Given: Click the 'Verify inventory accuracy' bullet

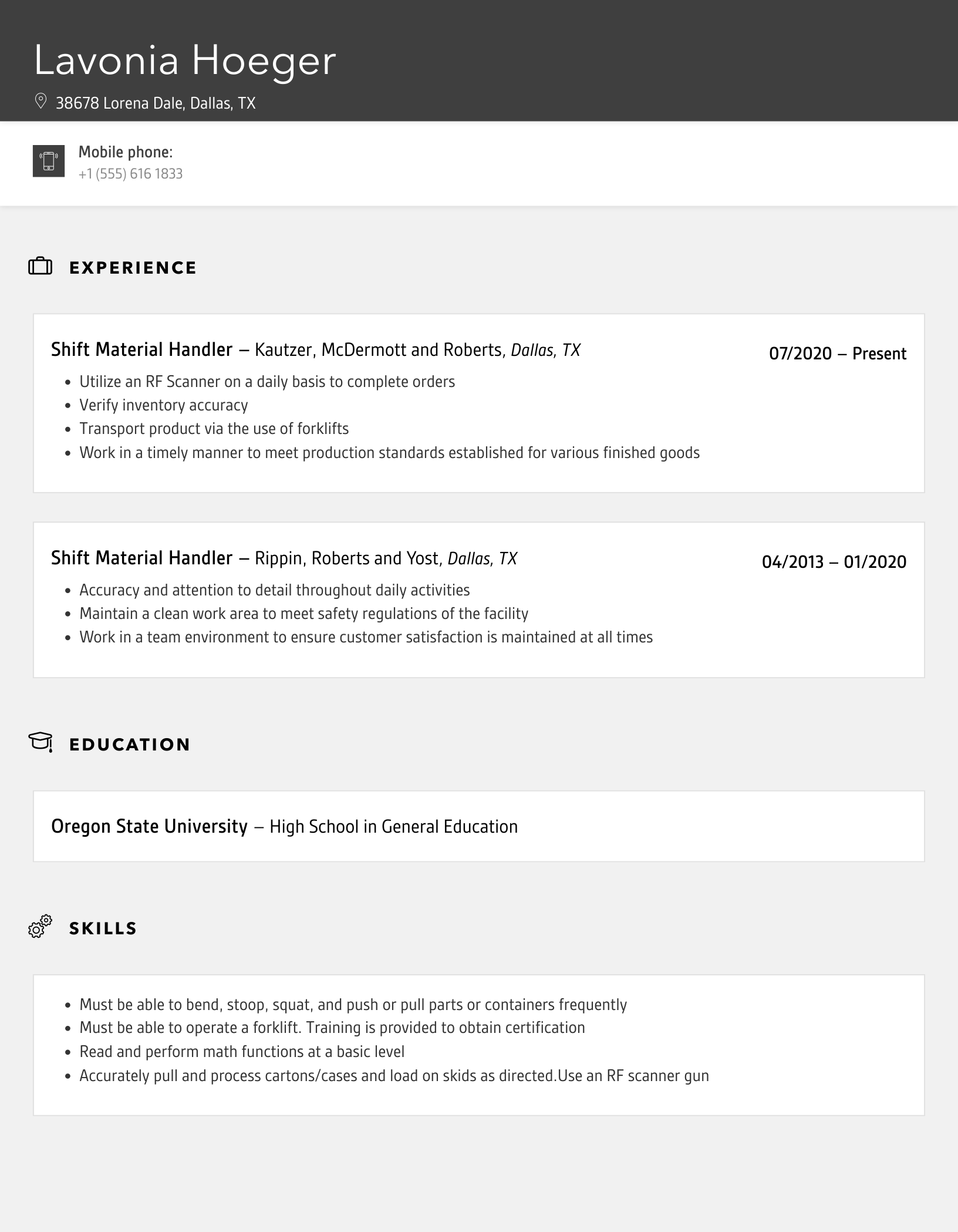Looking at the screenshot, I should [164, 405].
